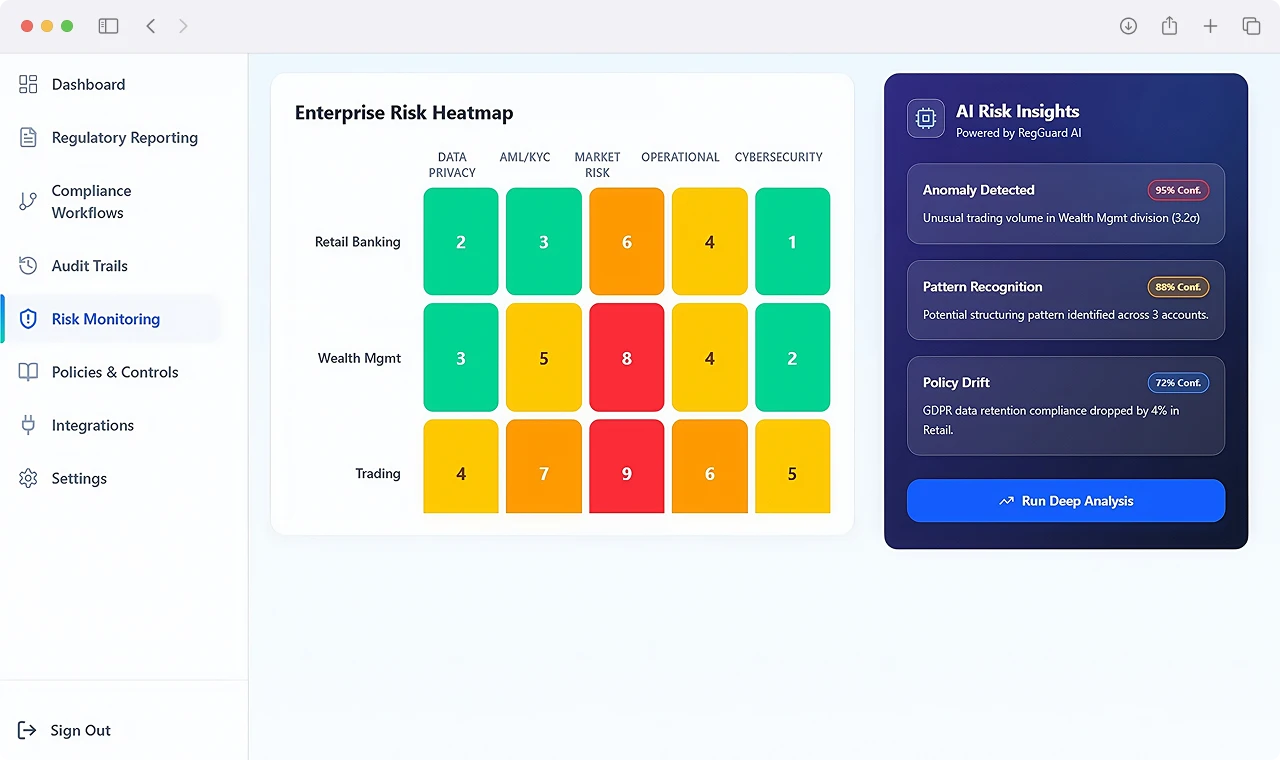Open the Policy Drift insight card

[1066, 406]
